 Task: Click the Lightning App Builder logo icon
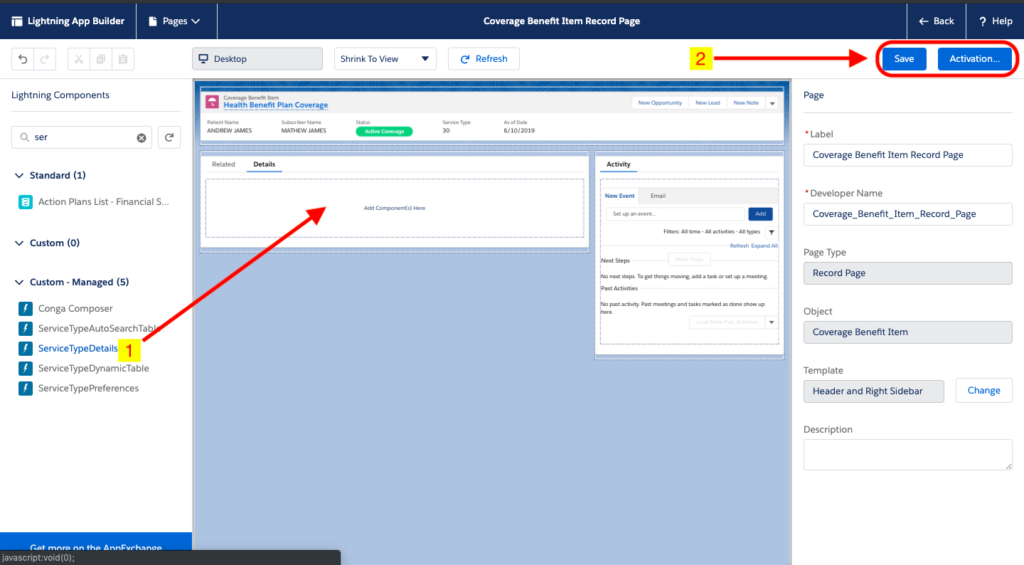[x=17, y=21]
